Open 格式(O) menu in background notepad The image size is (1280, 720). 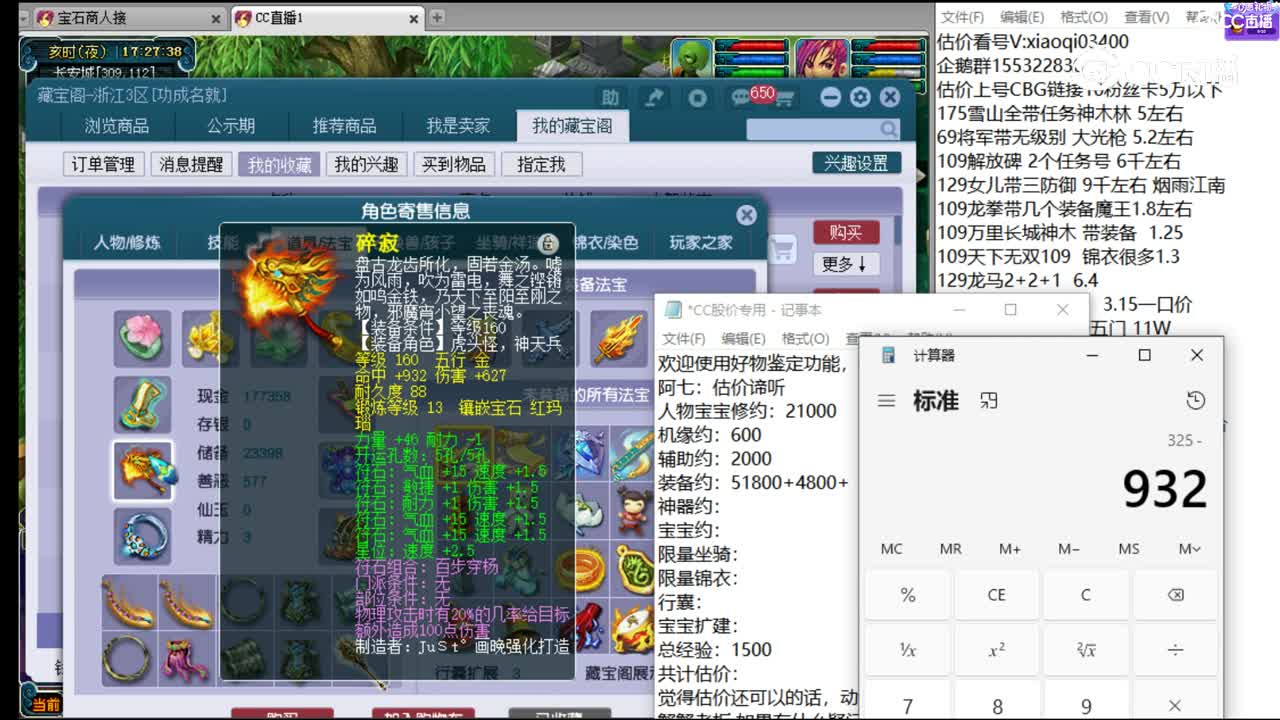coord(1084,17)
